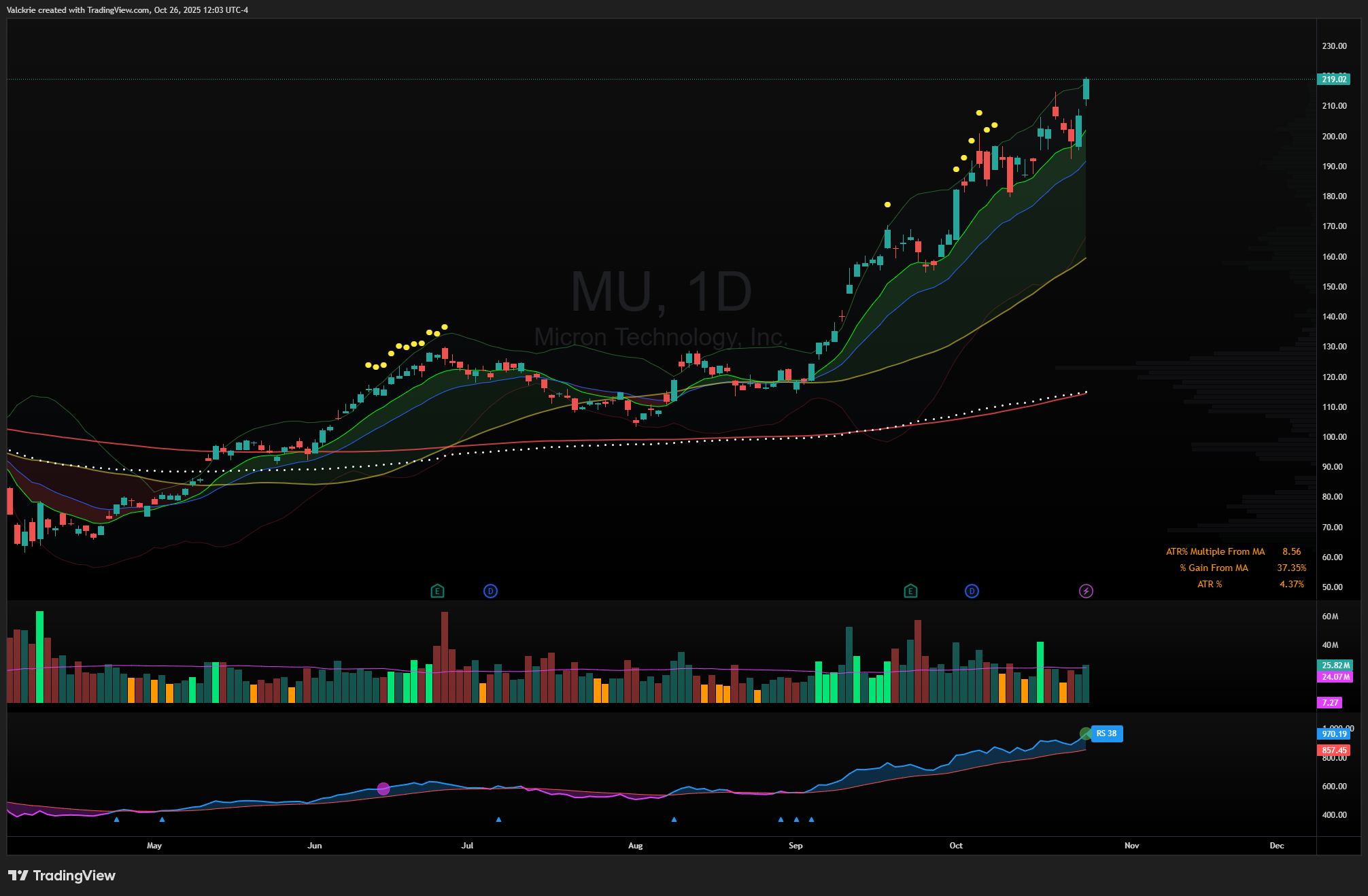This screenshot has height=896, width=1368.
Task: Click the 24.07M volume average label
Action: 1335,676
